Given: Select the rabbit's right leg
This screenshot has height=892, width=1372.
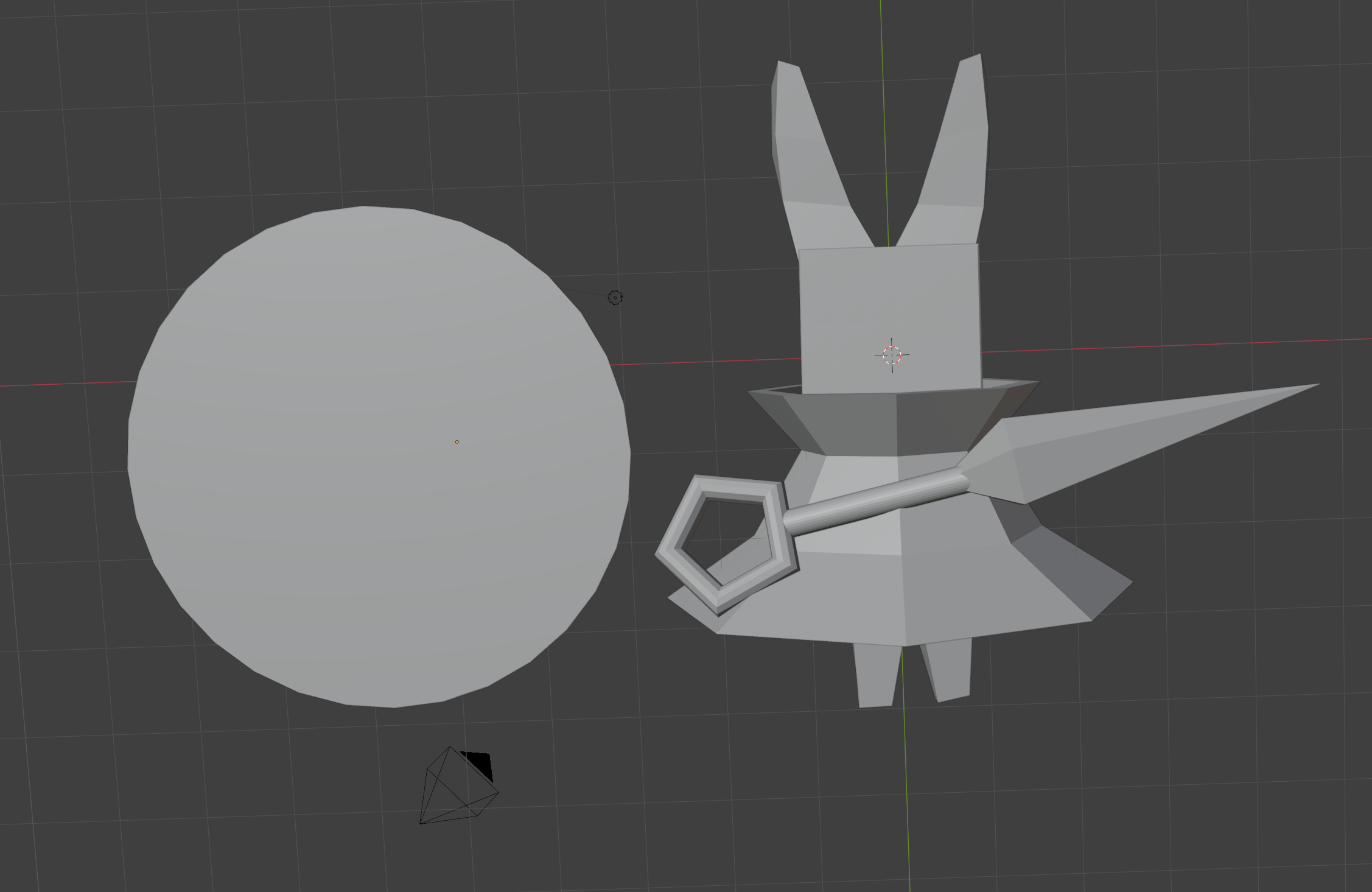Looking at the screenshot, I should pos(950,670).
